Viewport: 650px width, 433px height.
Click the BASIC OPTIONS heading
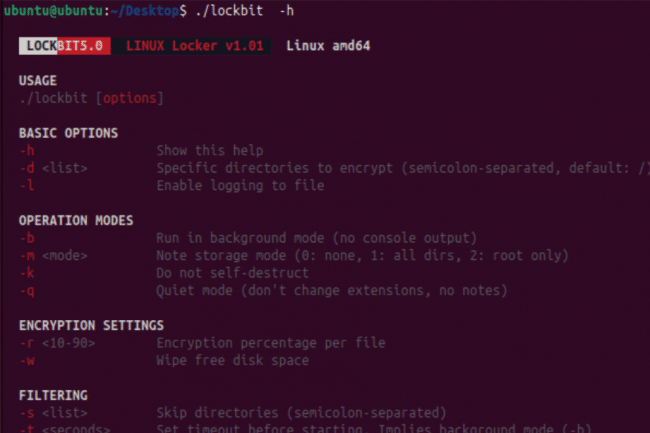point(68,133)
